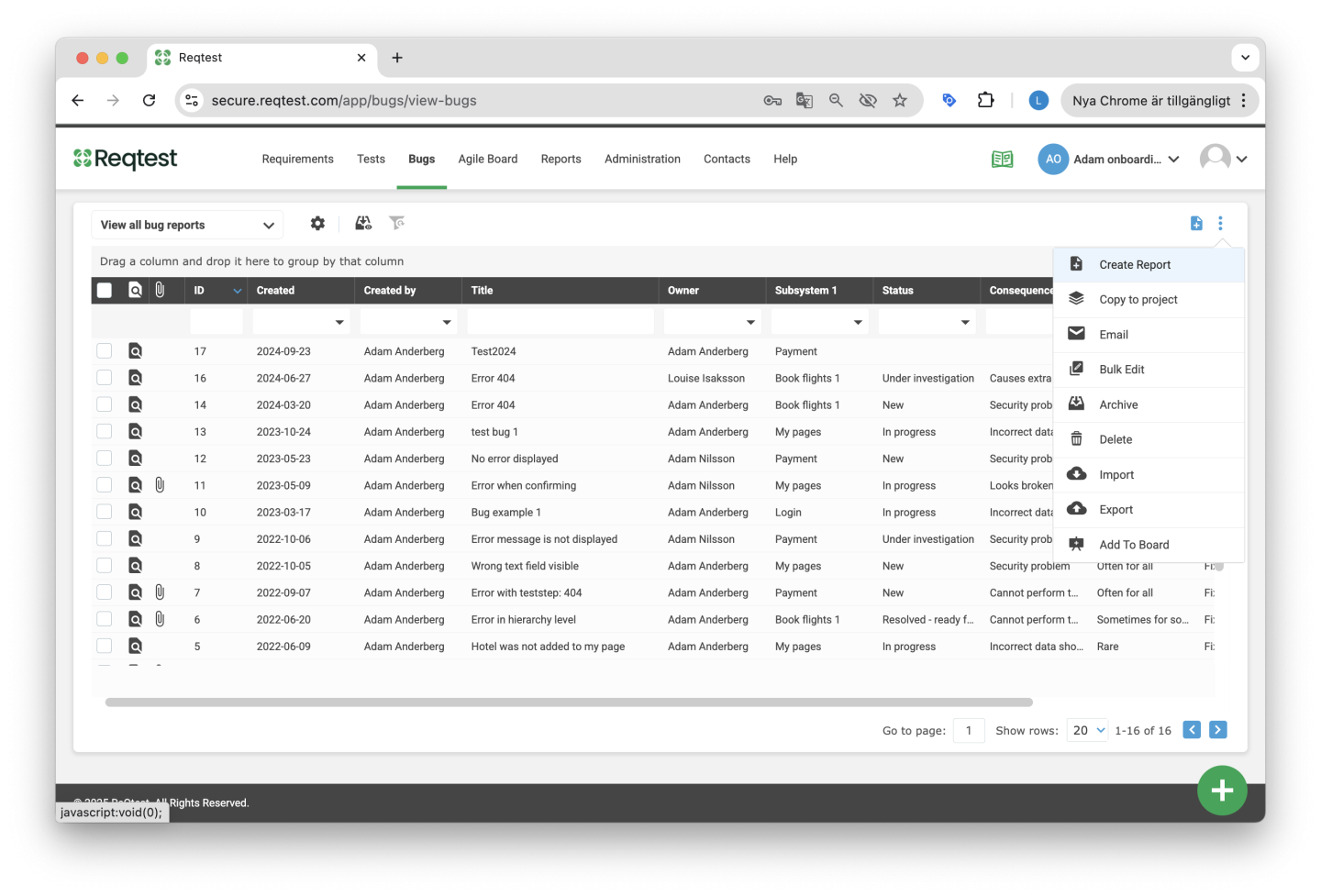Toggle the three-dot actions menu

(x=1220, y=224)
